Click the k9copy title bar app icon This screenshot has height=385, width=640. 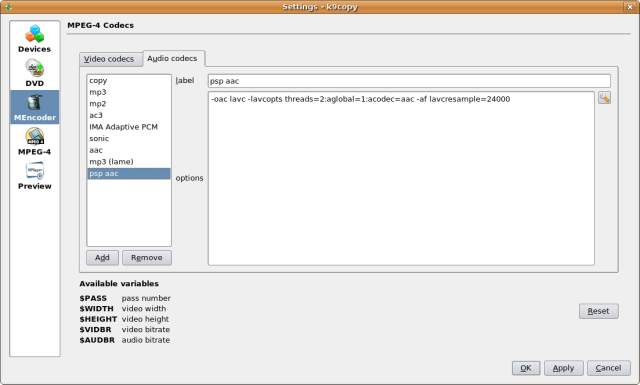(x=9, y=7)
